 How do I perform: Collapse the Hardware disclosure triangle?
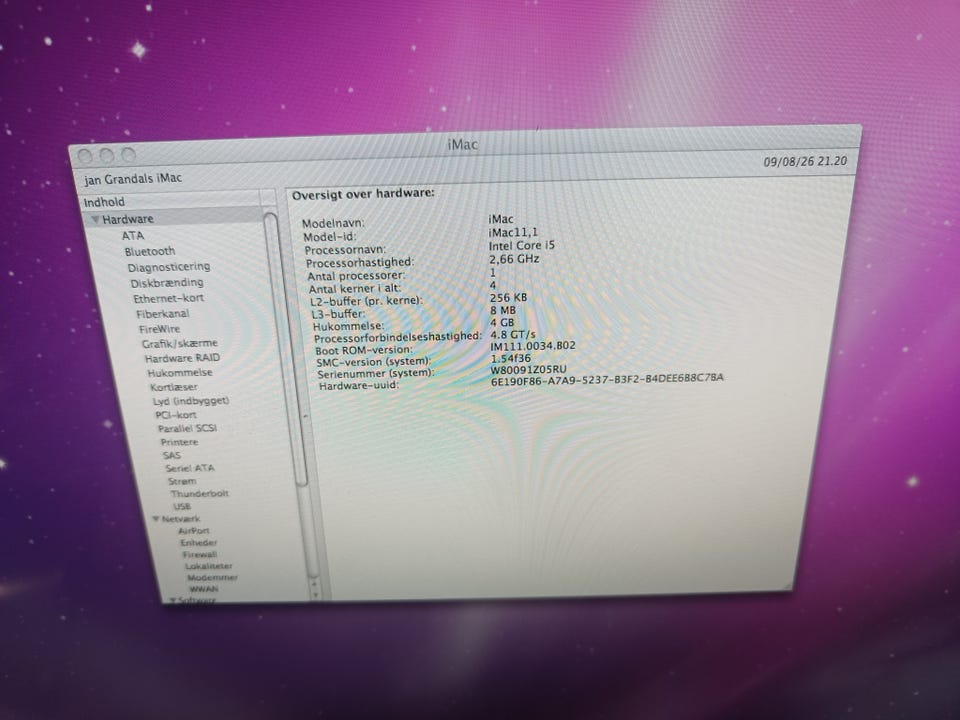[x=96, y=219]
